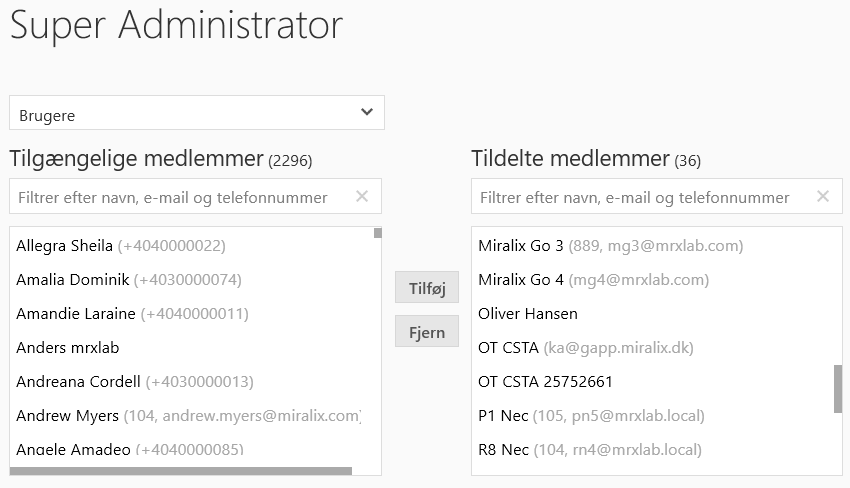Screen dimensions: 850x488
Task: Select Anders mrxlab member
Action: [68, 347]
